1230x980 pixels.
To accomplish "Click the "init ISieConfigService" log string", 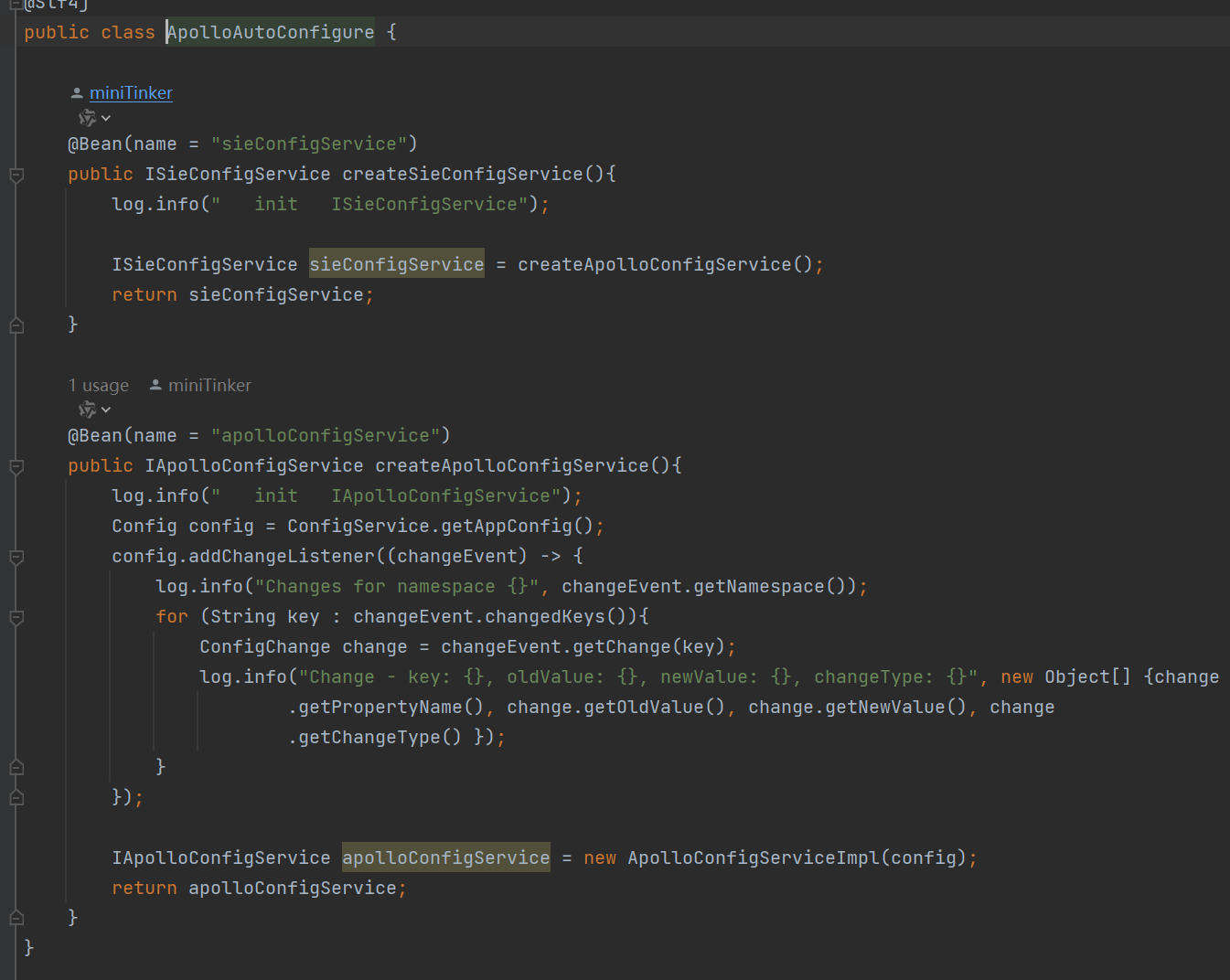I will (x=369, y=204).
